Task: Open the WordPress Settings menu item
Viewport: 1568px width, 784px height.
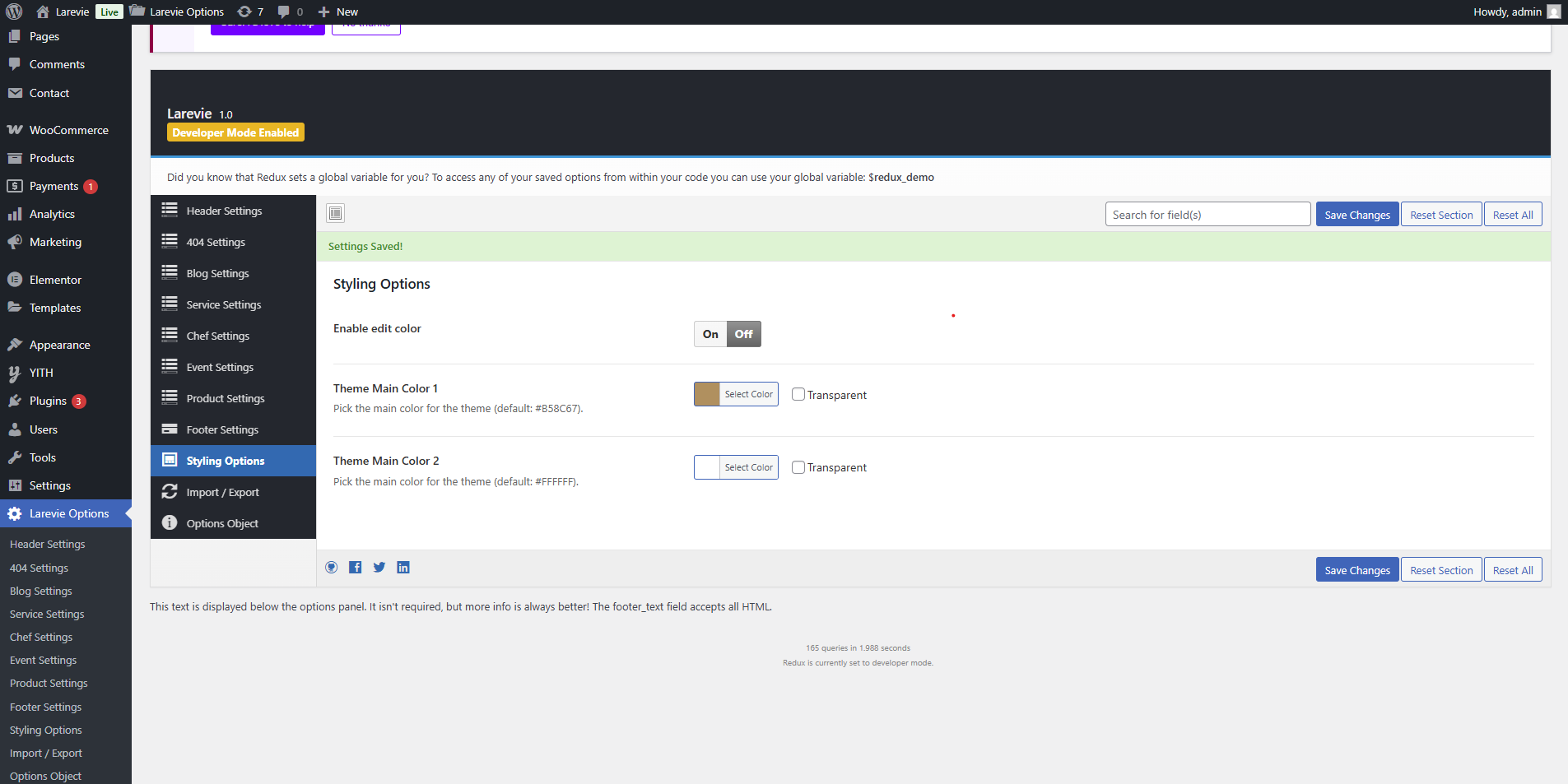Action: pos(66,485)
